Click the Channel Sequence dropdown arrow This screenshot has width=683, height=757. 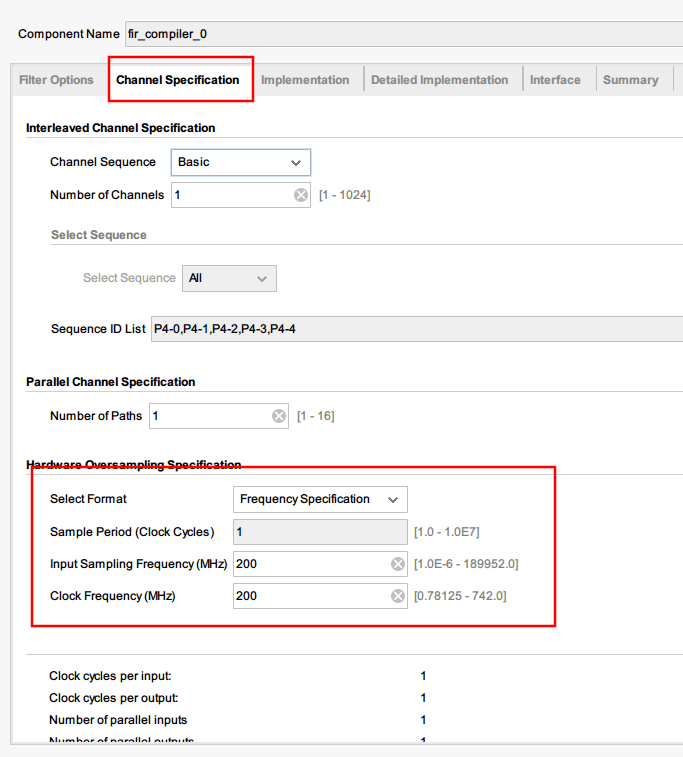296,163
